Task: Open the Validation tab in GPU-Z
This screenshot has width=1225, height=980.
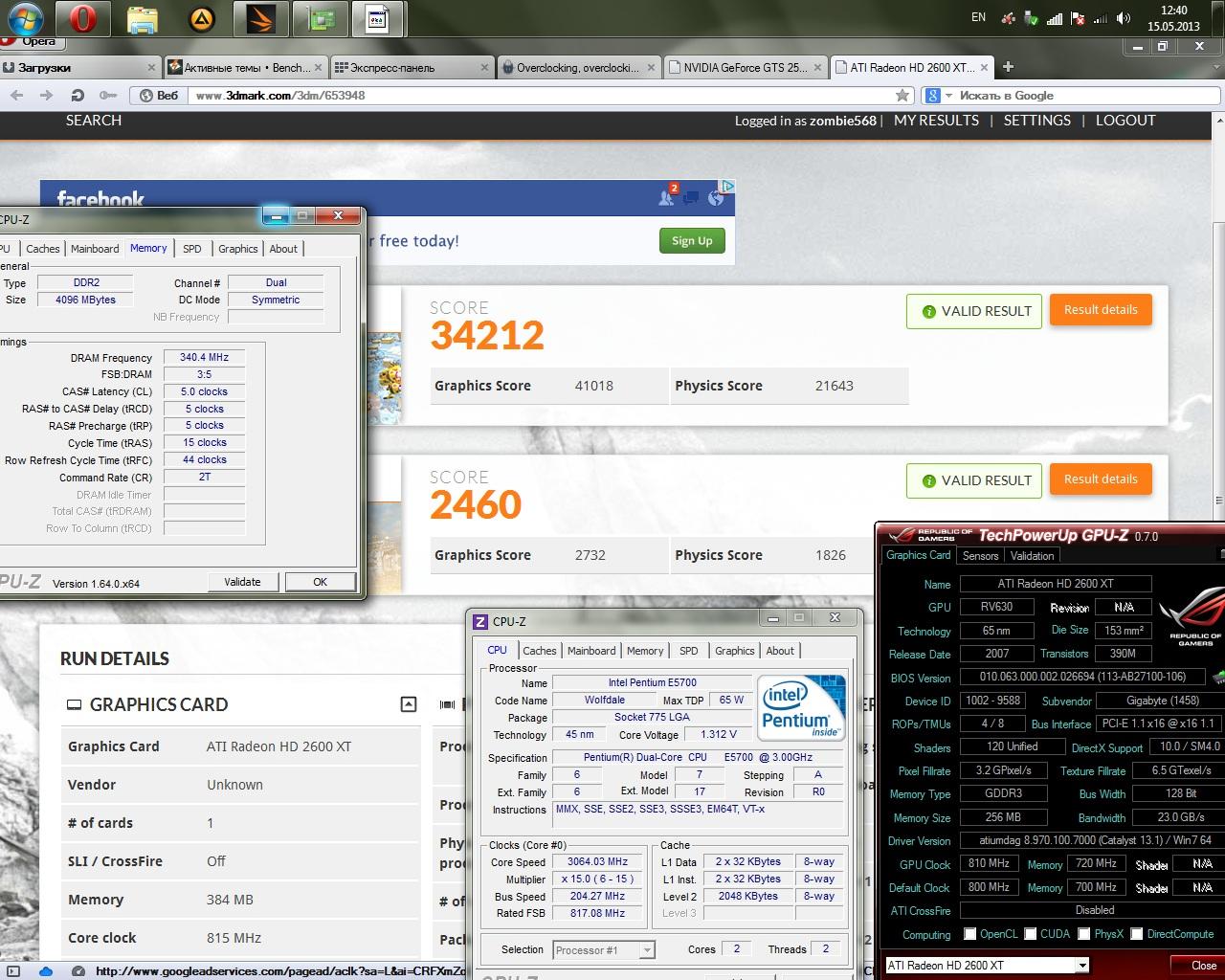Action: pos(1032,556)
